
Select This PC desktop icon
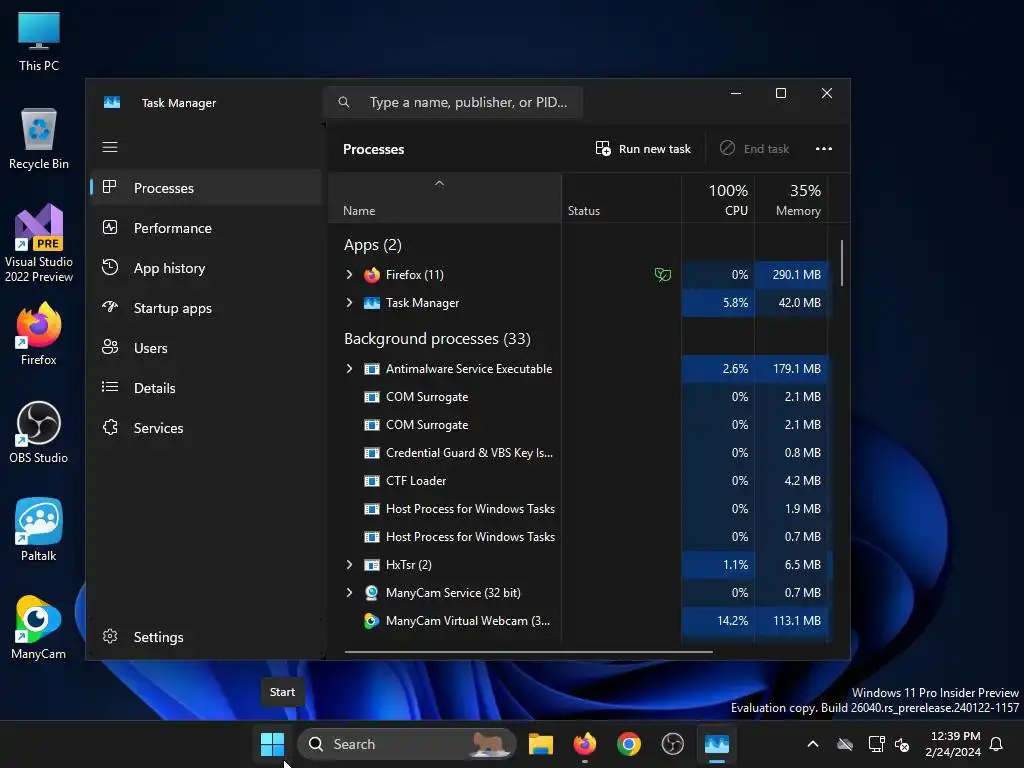(x=39, y=40)
